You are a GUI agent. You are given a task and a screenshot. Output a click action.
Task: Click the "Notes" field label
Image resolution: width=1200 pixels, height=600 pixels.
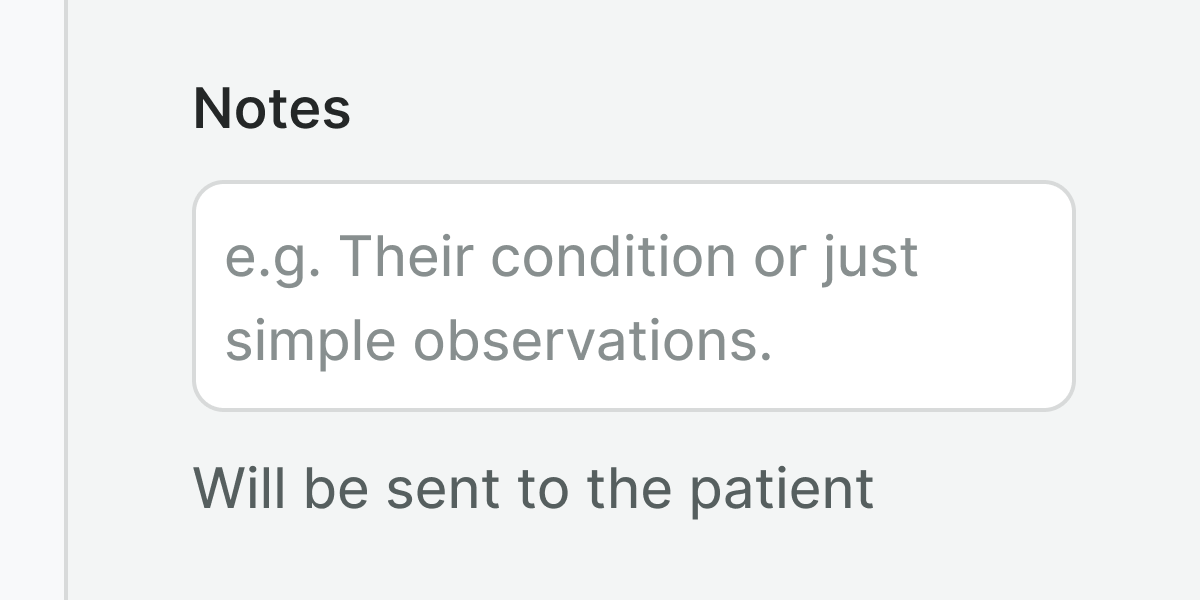coord(272,108)
